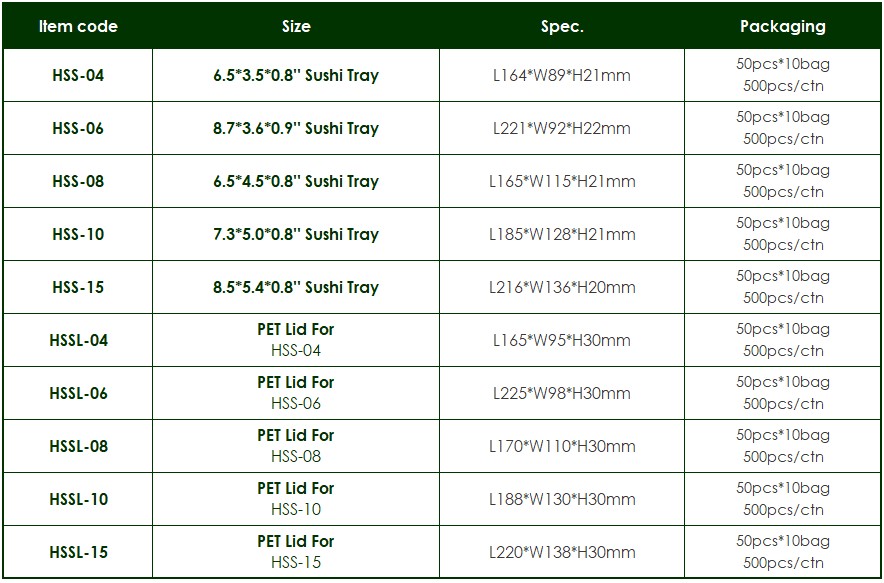The image size is (884, 583).
Task: Select the HSS-15 item code cell
Action: pos(78,287)
